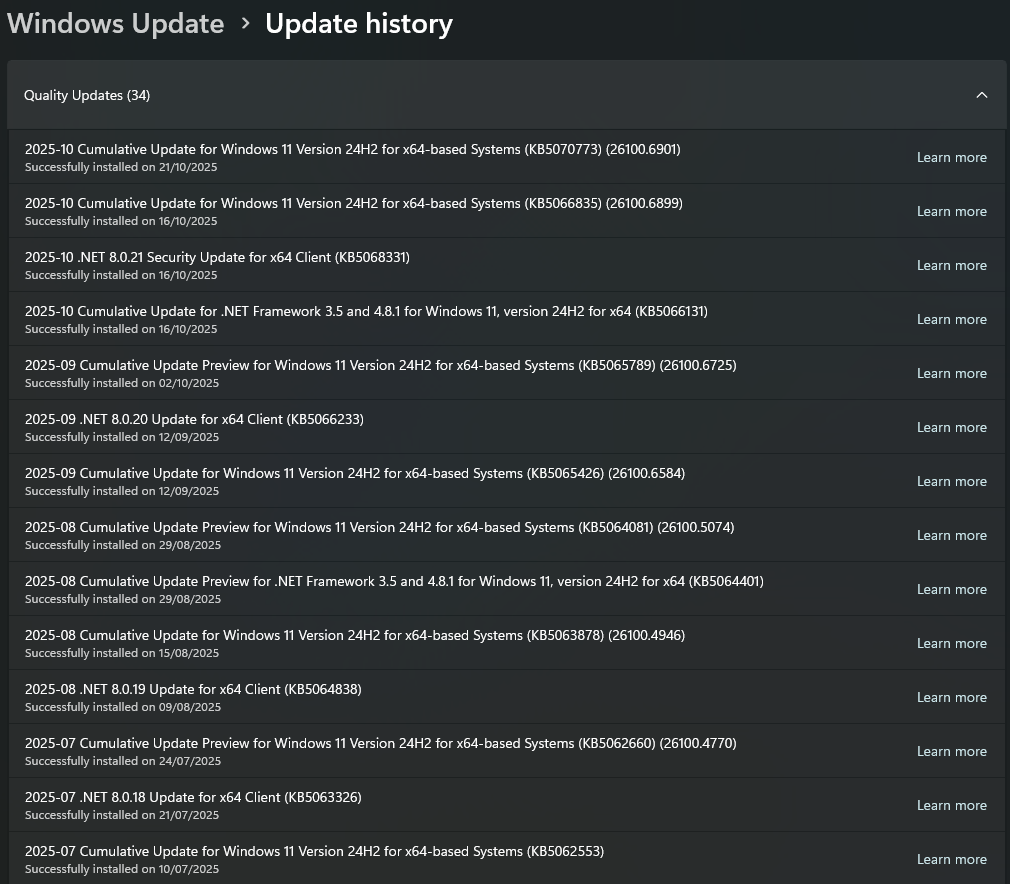This screenshot has height=884, width=1010.
Task: Click Learn more for KB5068331 .NET update
Action: pos(951,265)
